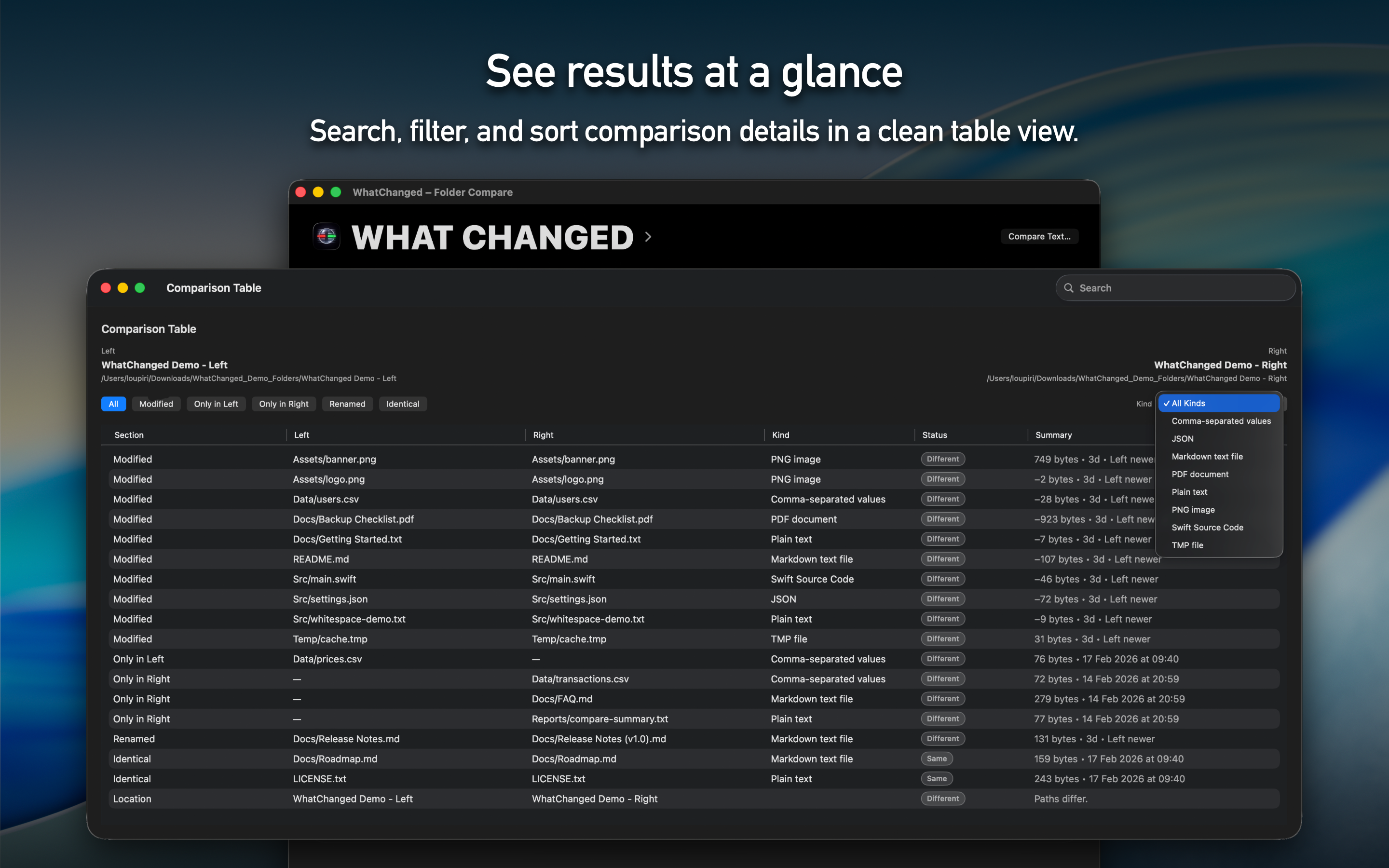
Task: Click the chevron next to WHAT CHANGED title
Action: 648,236
